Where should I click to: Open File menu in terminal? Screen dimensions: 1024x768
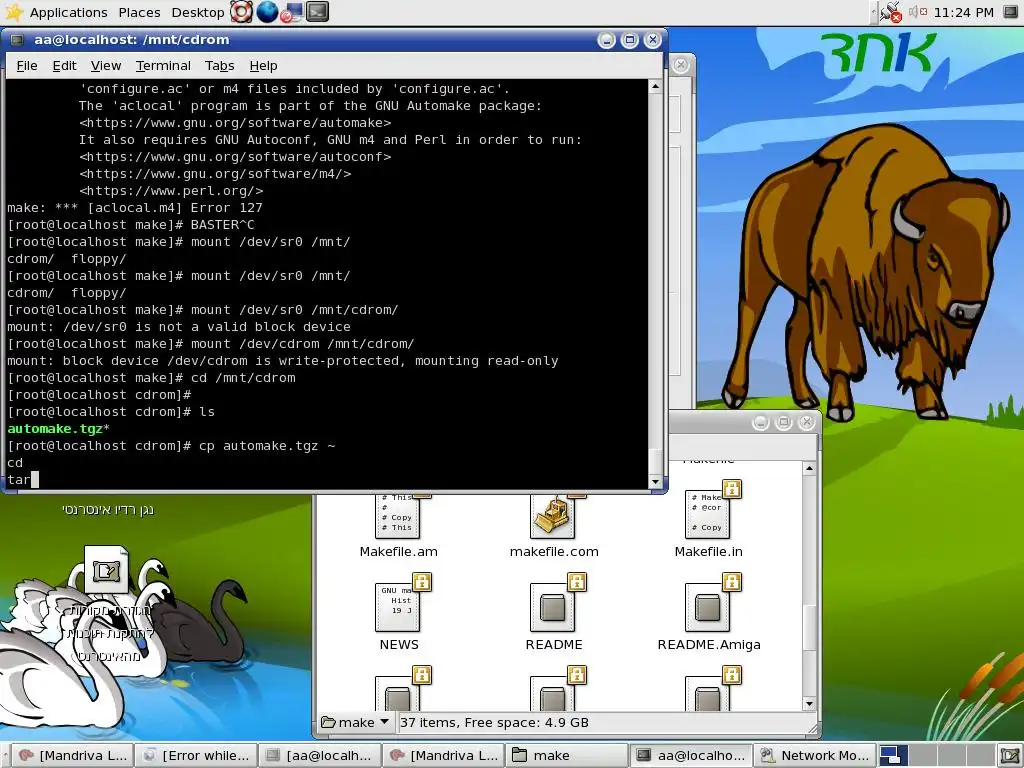tap(27, 65)
